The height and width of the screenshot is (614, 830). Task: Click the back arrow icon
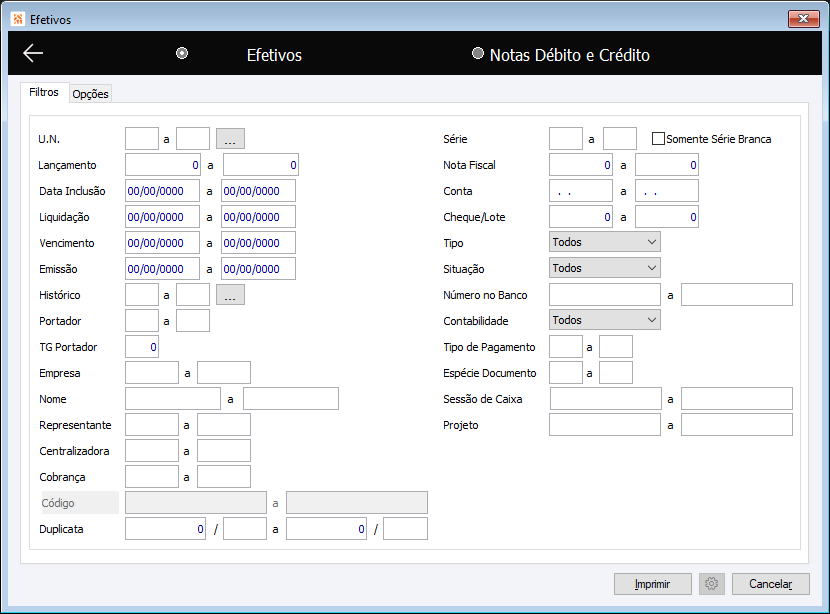click(33, 53)
